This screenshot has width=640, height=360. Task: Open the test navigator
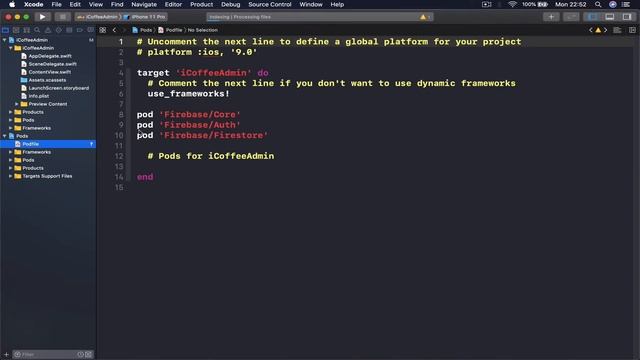58,30
